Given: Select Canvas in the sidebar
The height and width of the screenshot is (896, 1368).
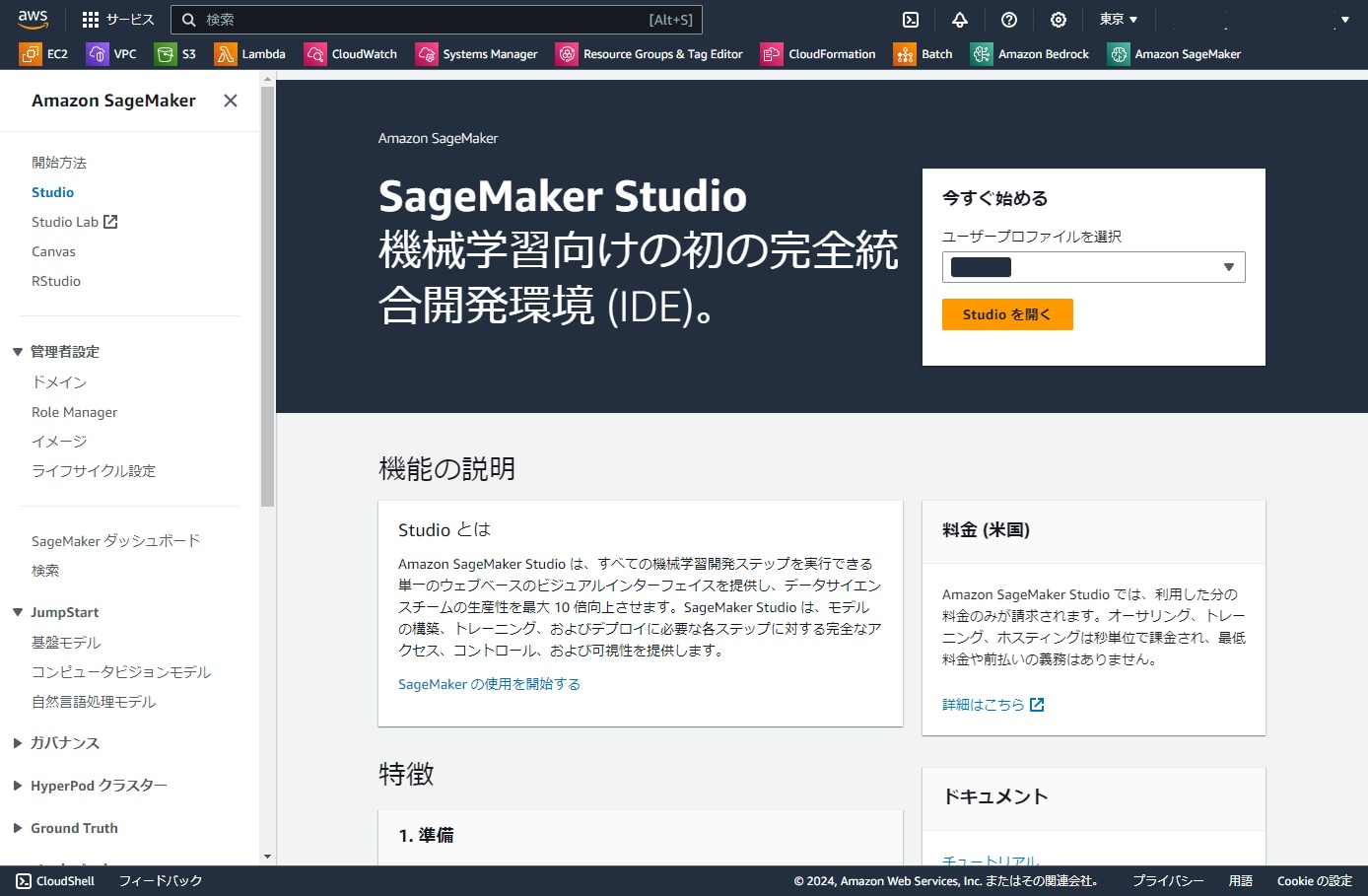Looking at the screenshot, I should pyautogui.click(x=53, y=251).
